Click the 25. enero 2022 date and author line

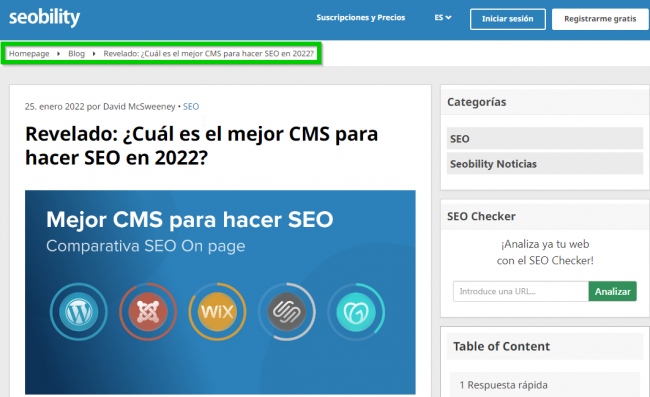[100, 107]
